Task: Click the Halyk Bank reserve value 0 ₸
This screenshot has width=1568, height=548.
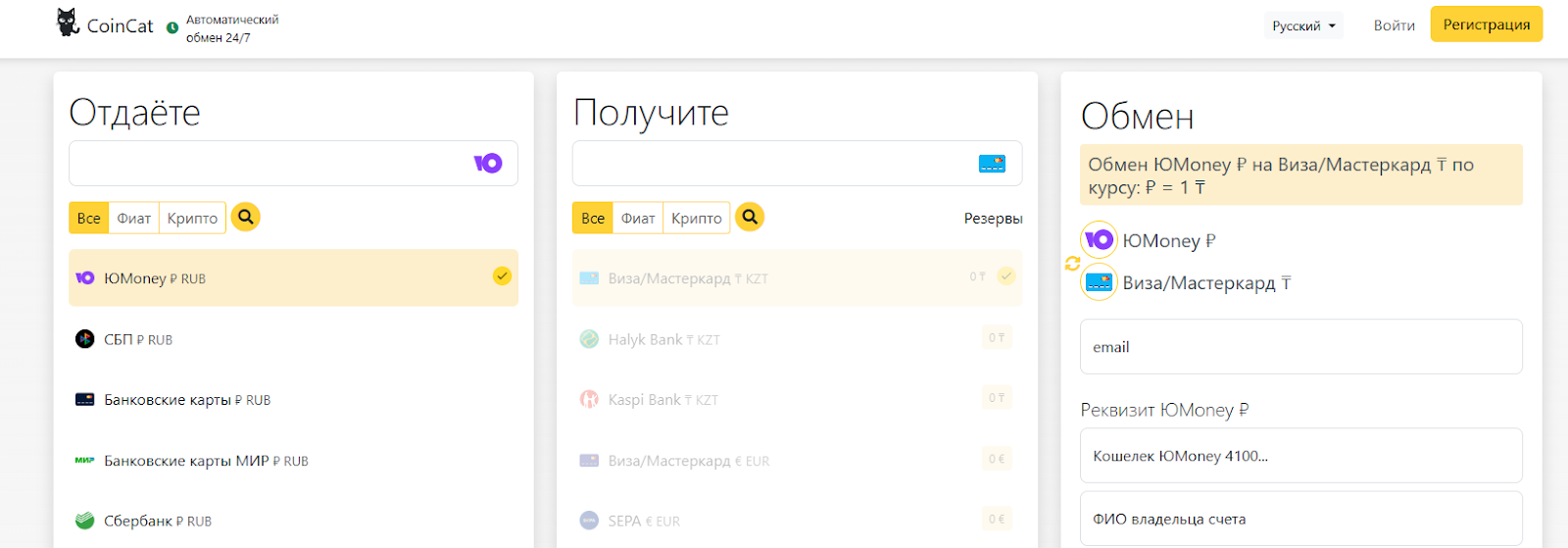Action: (x=997, y=337)
